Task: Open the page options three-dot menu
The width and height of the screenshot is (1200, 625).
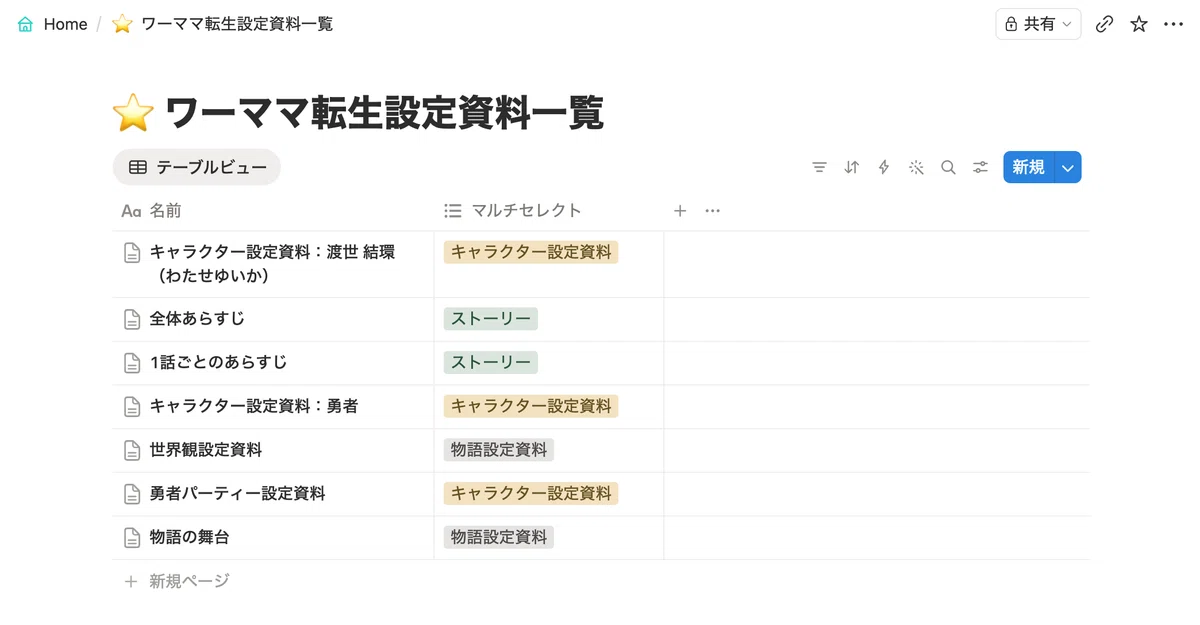Action: click(1173, 24)
